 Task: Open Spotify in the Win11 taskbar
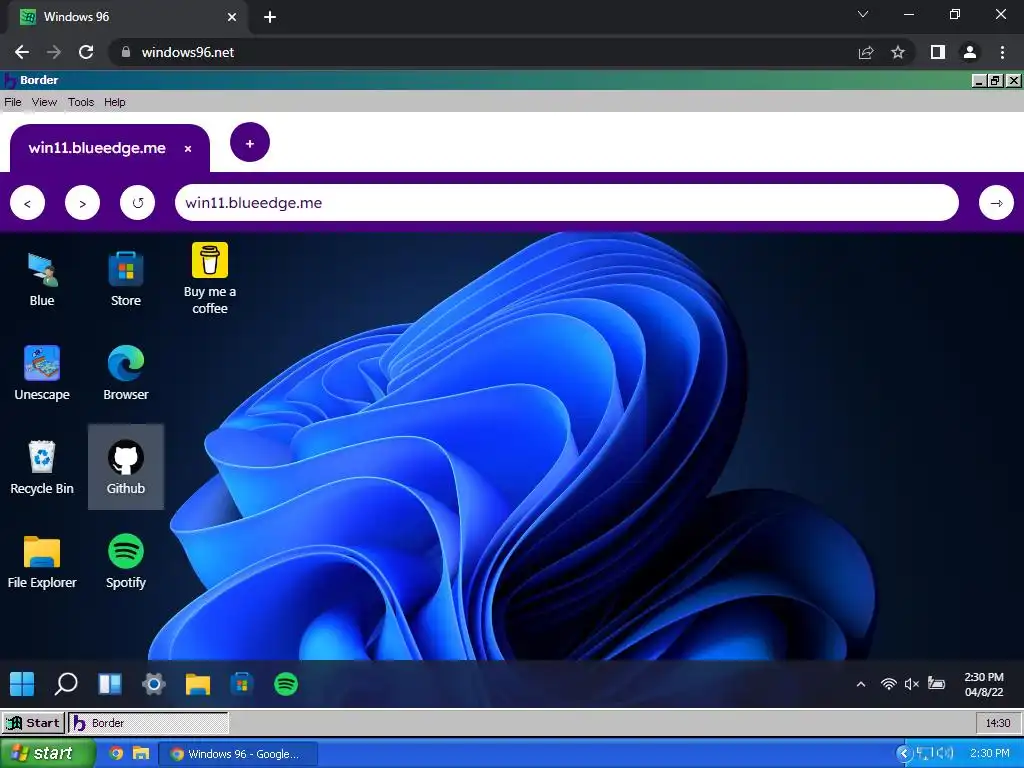point(285,684)
